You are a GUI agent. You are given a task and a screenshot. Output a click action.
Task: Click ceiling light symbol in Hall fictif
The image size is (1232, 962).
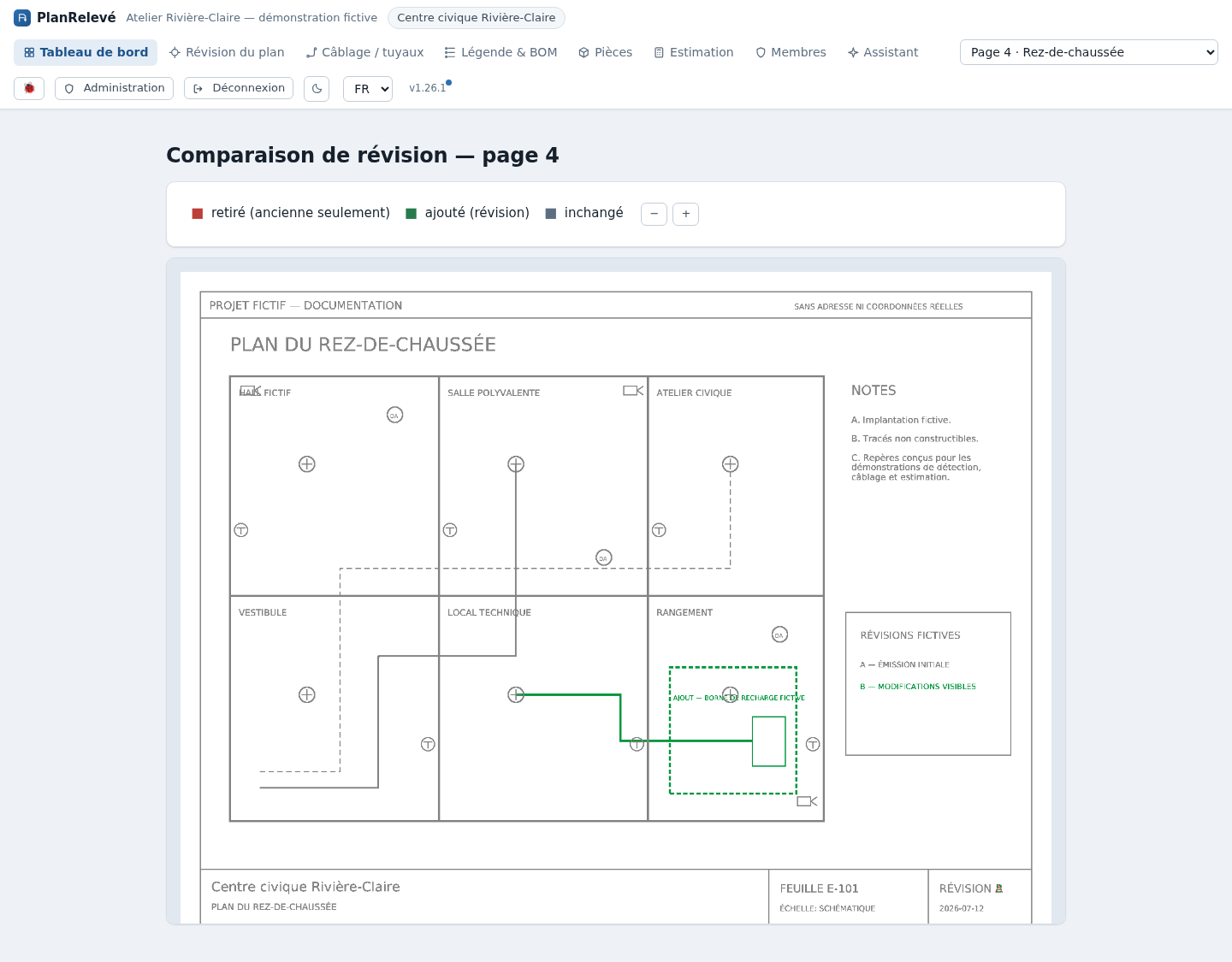click(x=307, y=464)
